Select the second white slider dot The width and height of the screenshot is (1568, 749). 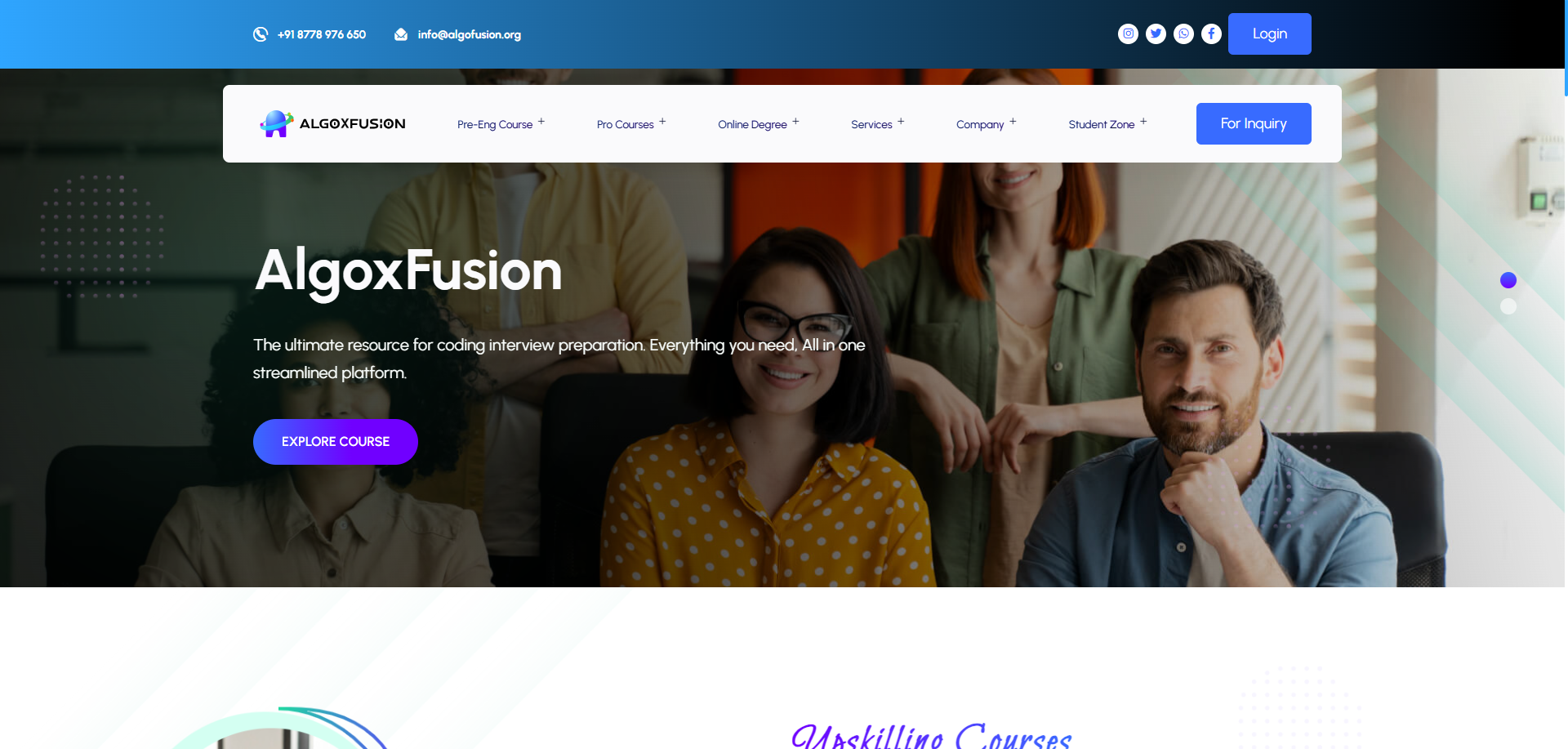(x=1508, y=306)
